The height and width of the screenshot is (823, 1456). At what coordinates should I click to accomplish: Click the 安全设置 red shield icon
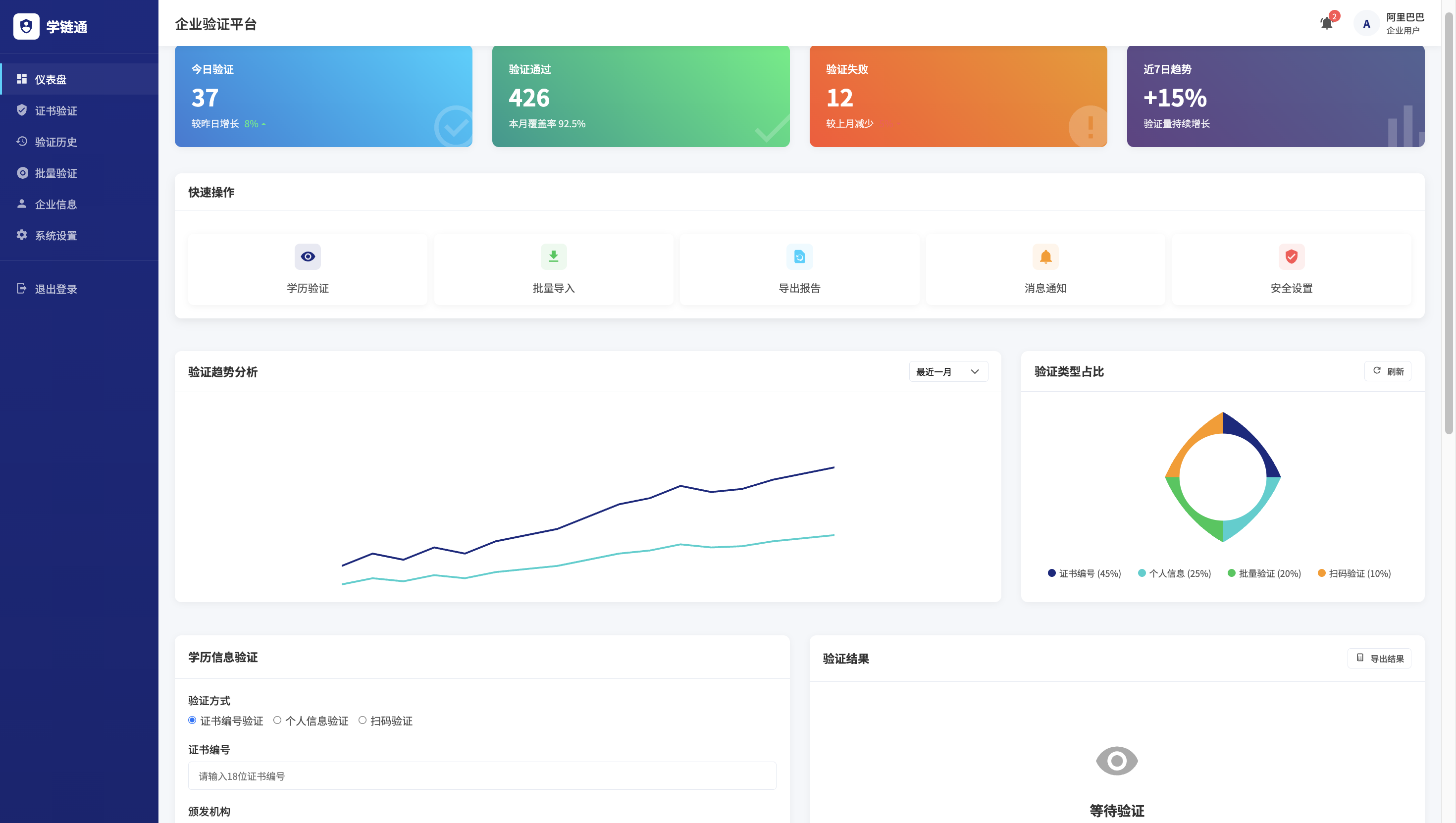tap(1291, 257)
